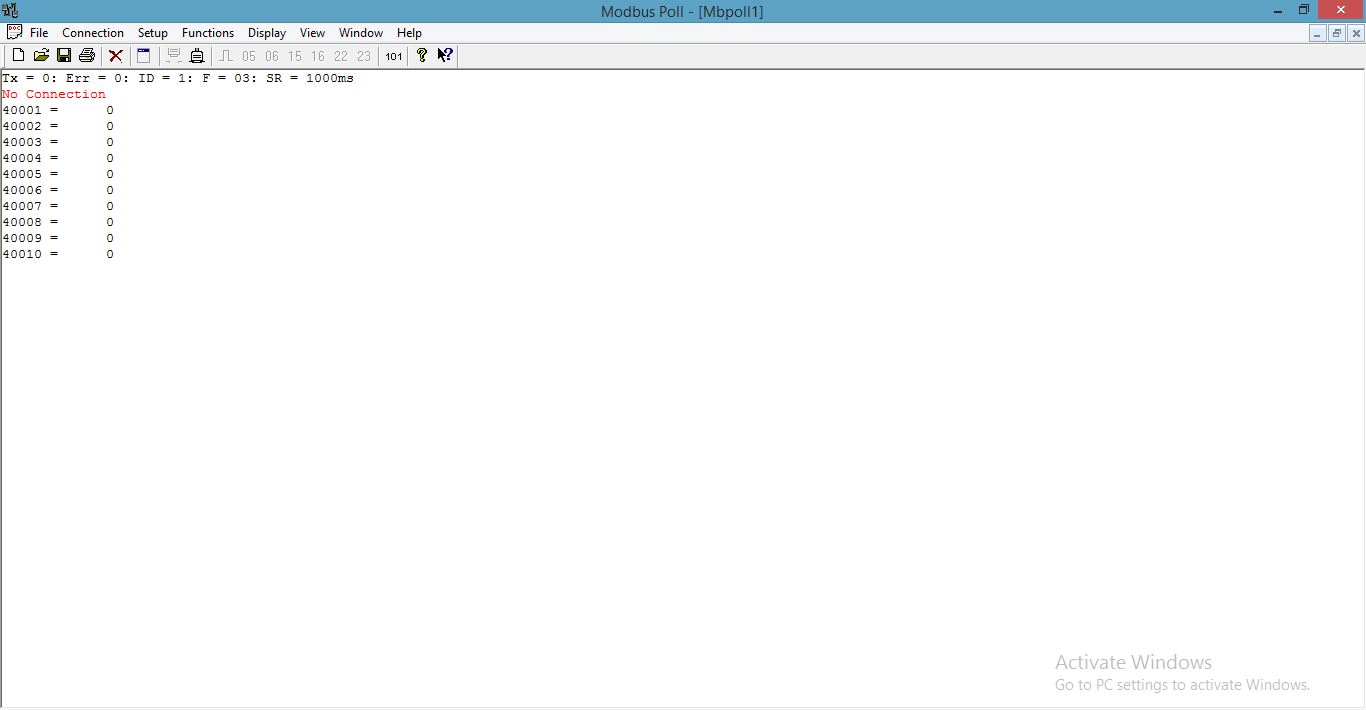Restore down the Modbus Poll main window
This screenshot has width=1366, height=710.
click(x=1304, y=10)
